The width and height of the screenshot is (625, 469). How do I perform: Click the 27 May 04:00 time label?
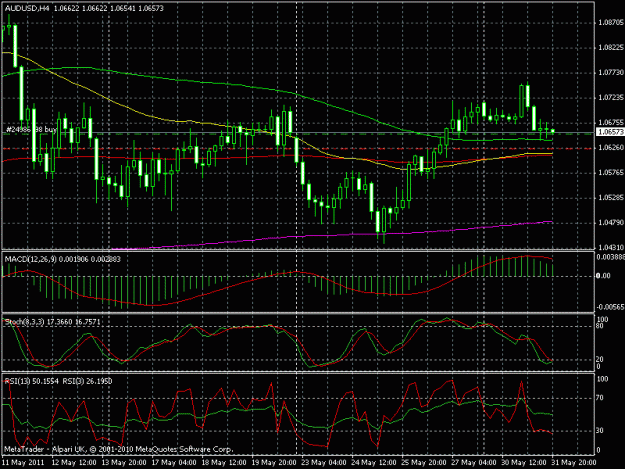pyautogui.click(x=474, y=463)
